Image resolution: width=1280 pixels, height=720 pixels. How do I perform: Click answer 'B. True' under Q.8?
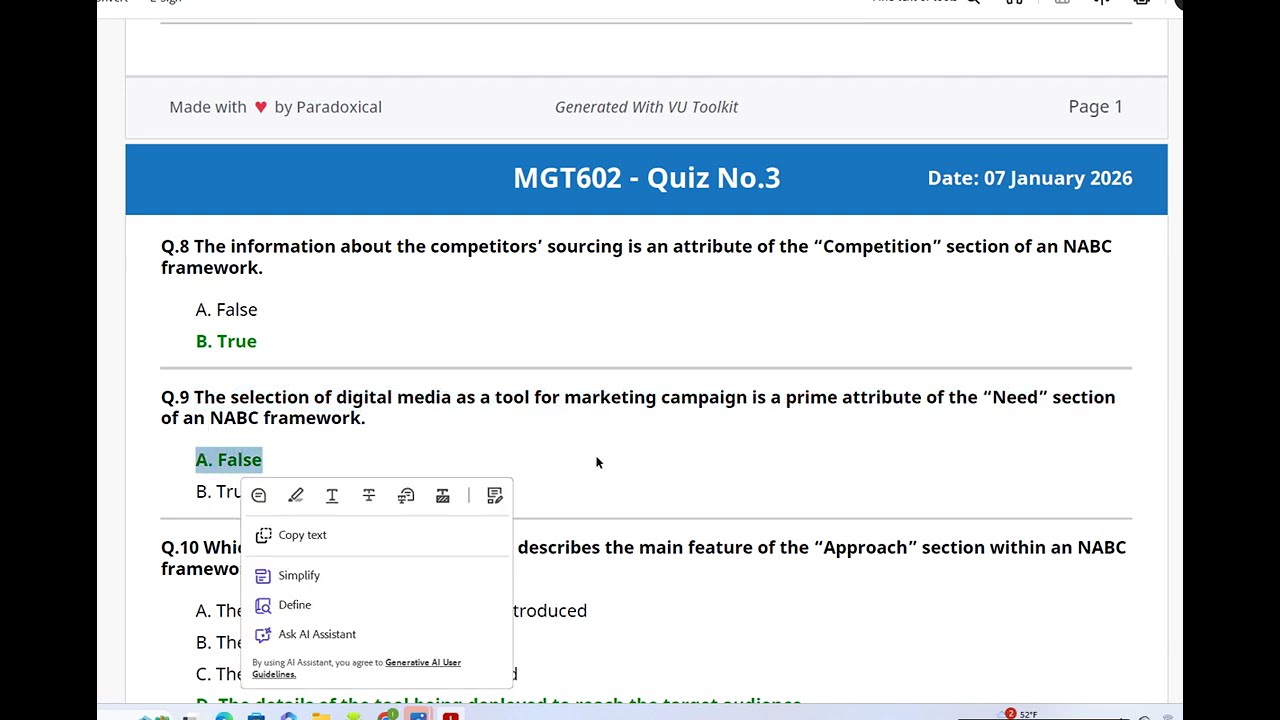(x=226, y=341)
